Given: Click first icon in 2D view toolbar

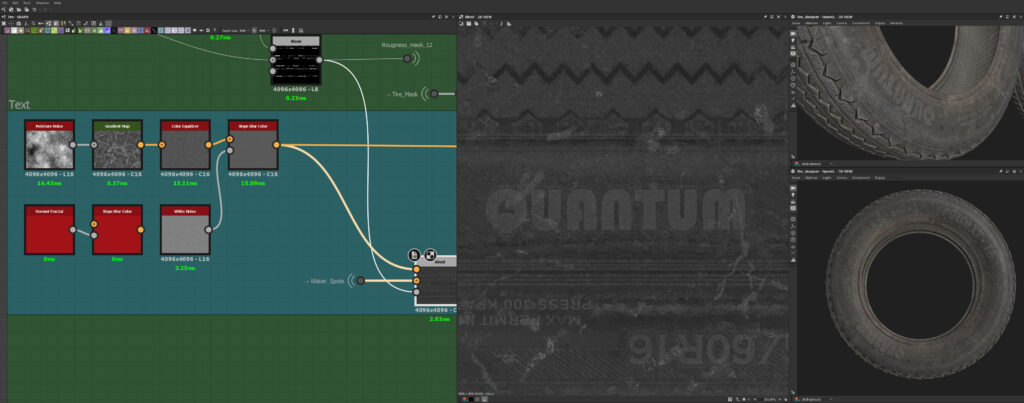Looking at the screenshot, I should pos(461,24).
